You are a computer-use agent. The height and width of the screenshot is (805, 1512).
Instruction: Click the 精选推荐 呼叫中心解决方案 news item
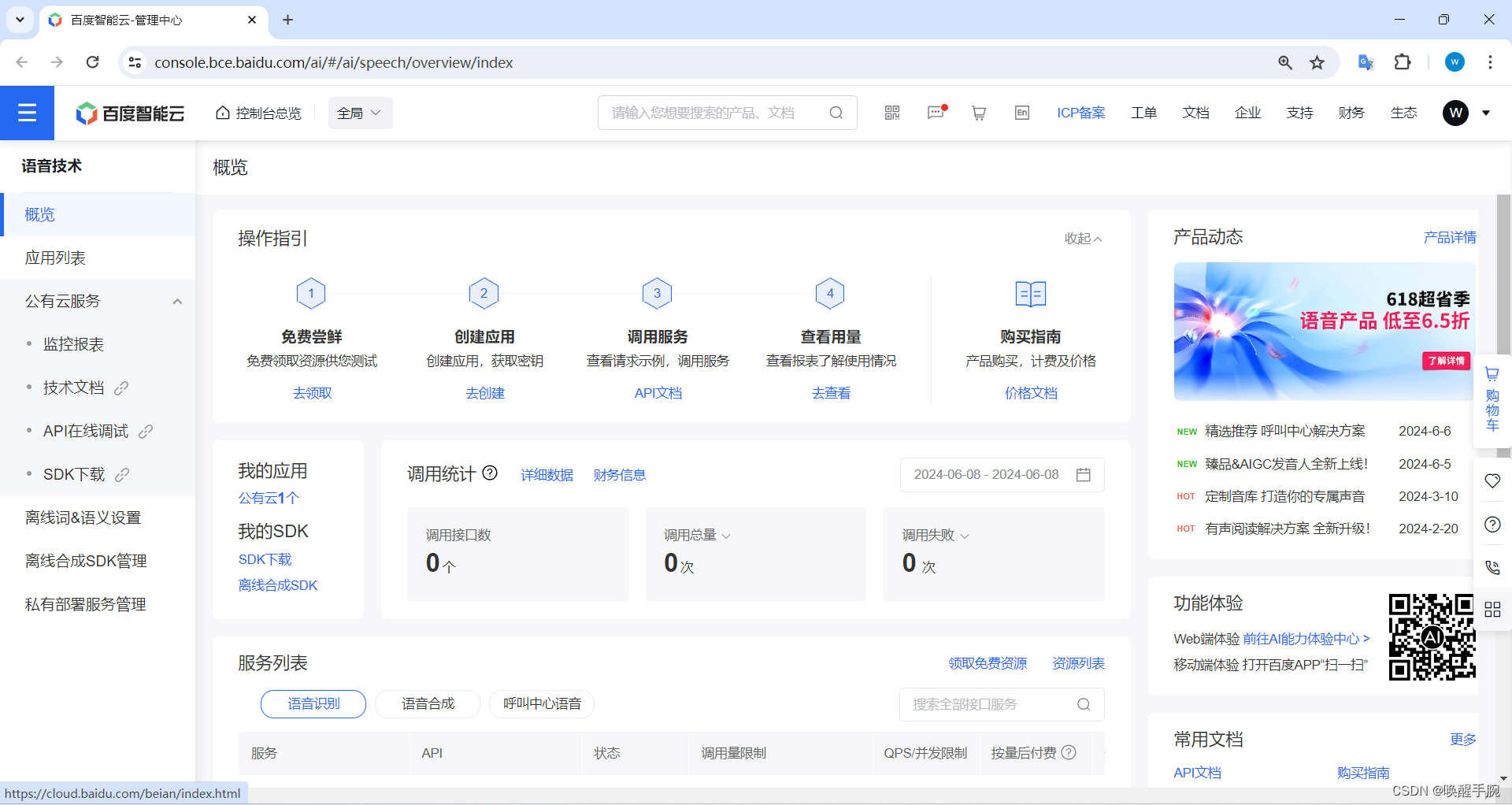click(x=1284, y=431)
